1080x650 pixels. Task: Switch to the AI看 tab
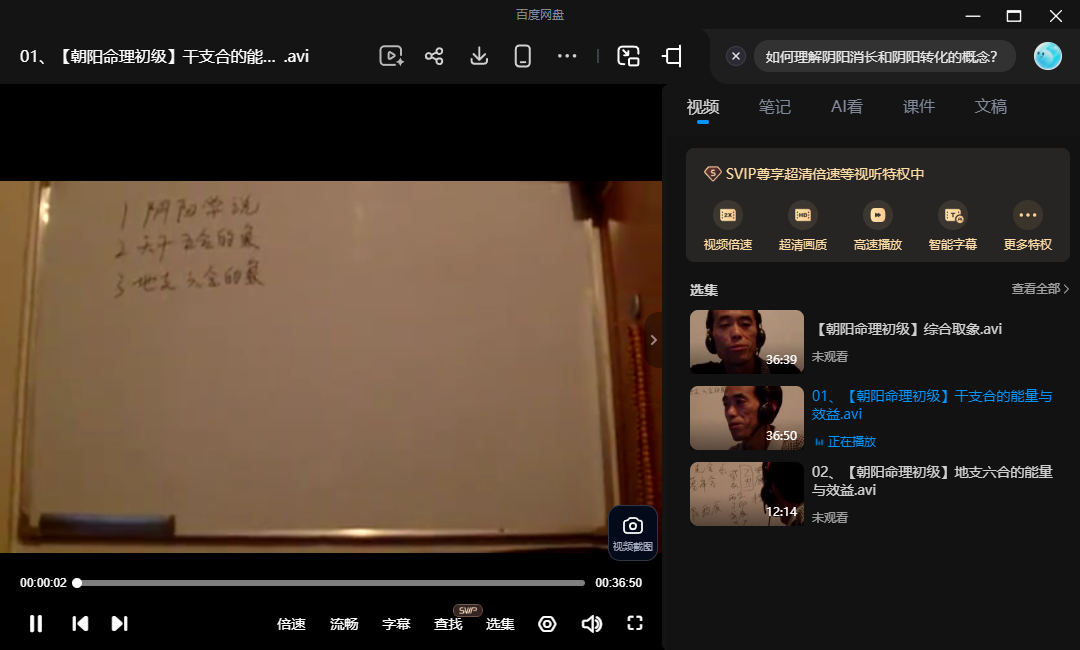847,107
